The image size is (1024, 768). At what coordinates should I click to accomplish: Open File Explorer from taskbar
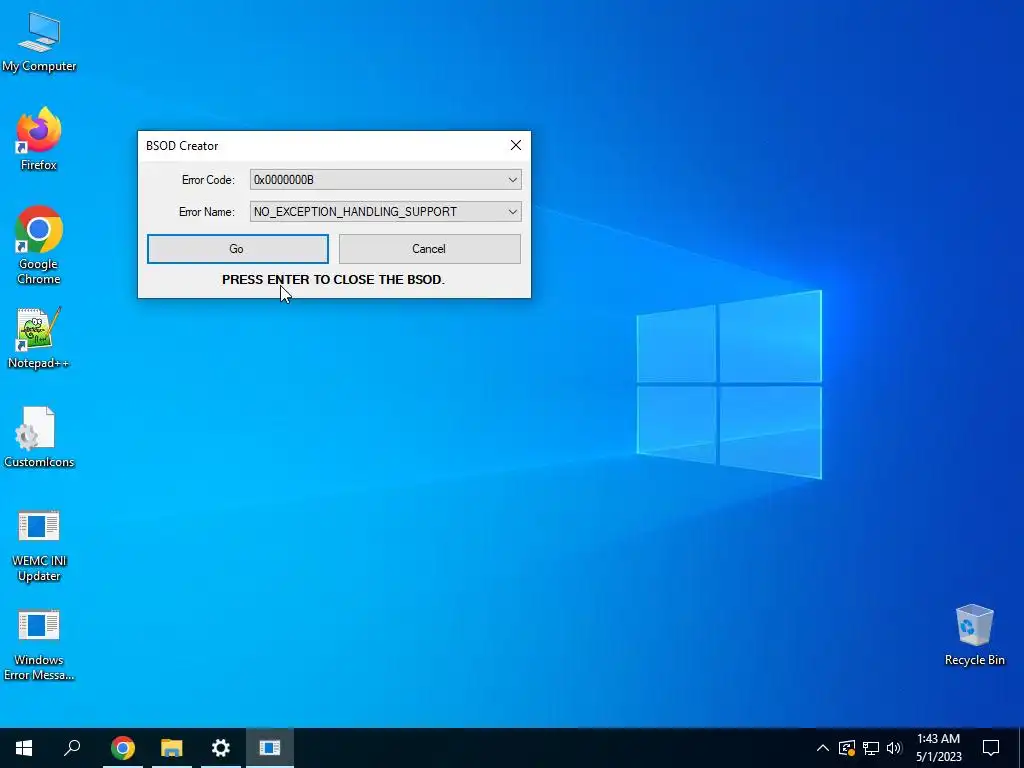[172, 748]
